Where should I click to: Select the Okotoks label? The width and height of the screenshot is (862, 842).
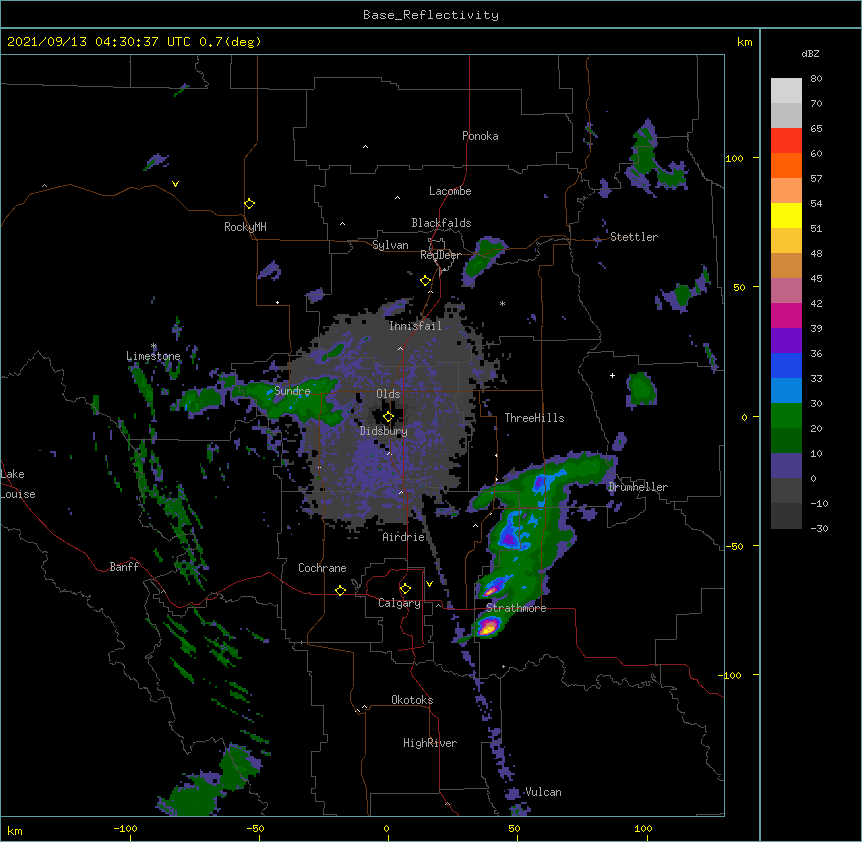(x=412, y=700)
